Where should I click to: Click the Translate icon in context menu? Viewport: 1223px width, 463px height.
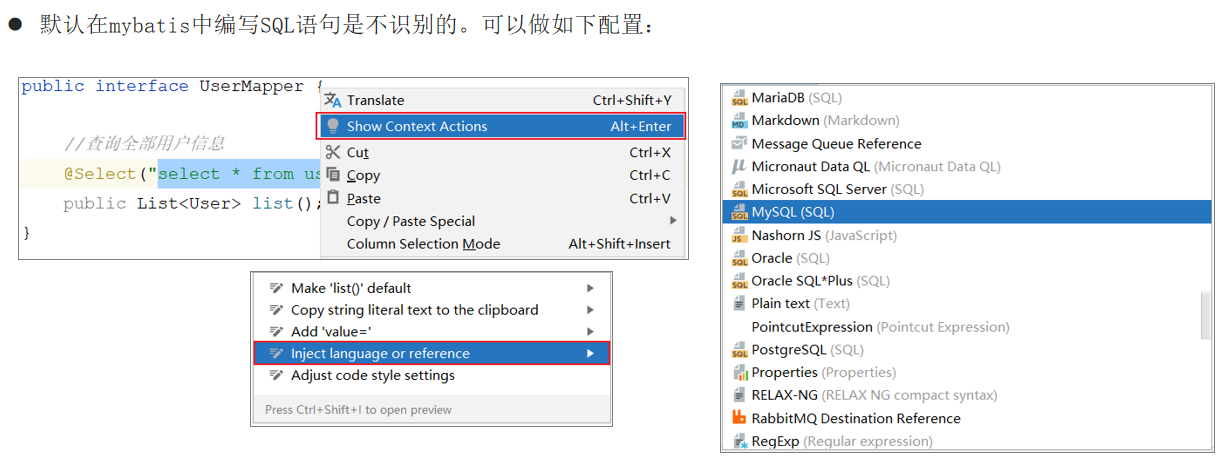(x=333, y=100)
